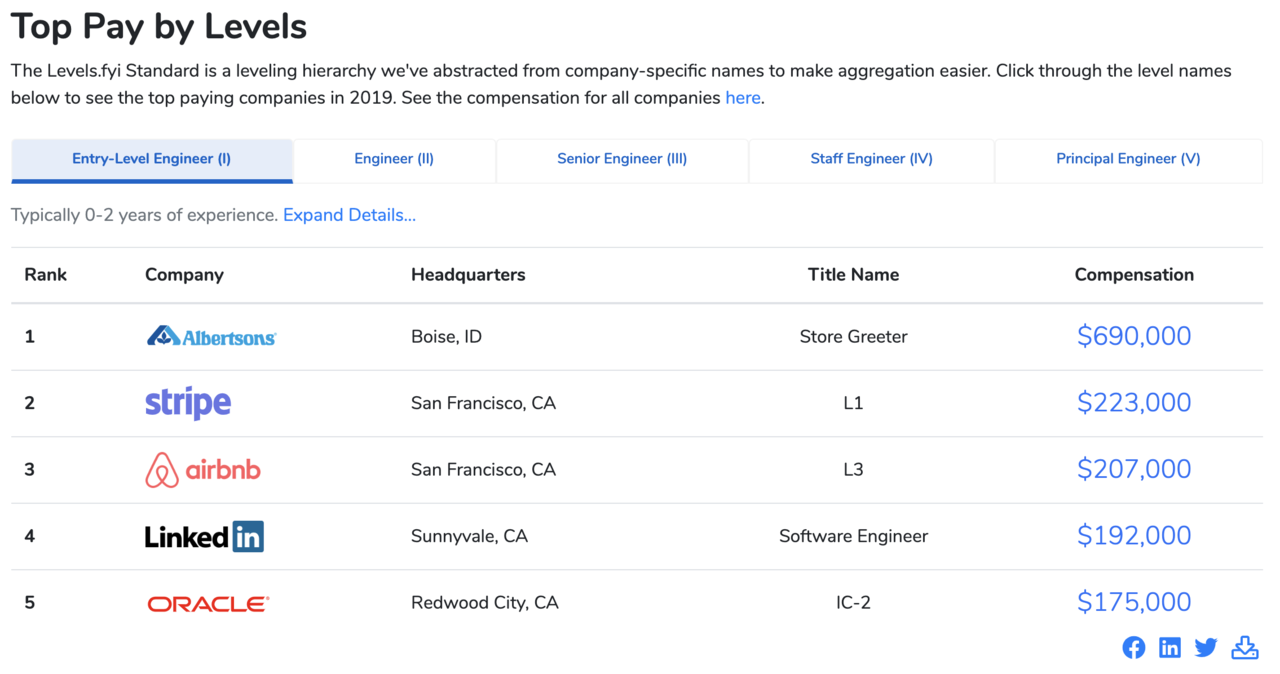This screenshot has height=674, width=1280.
Task: Select the Entry-Level Engineer (I) tab
Action: [152, 160]
